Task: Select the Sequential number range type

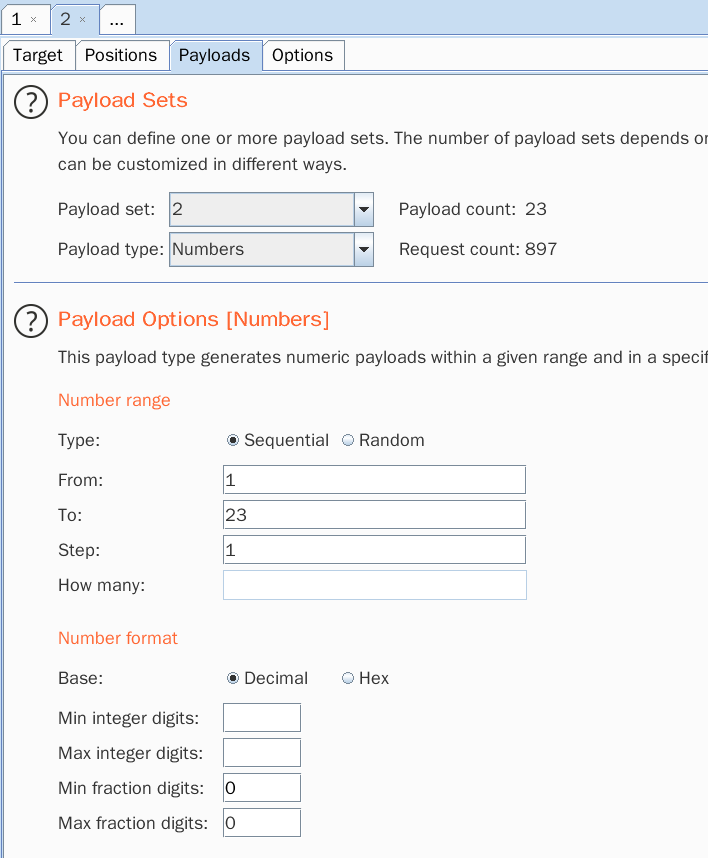Action: (233, 440)
